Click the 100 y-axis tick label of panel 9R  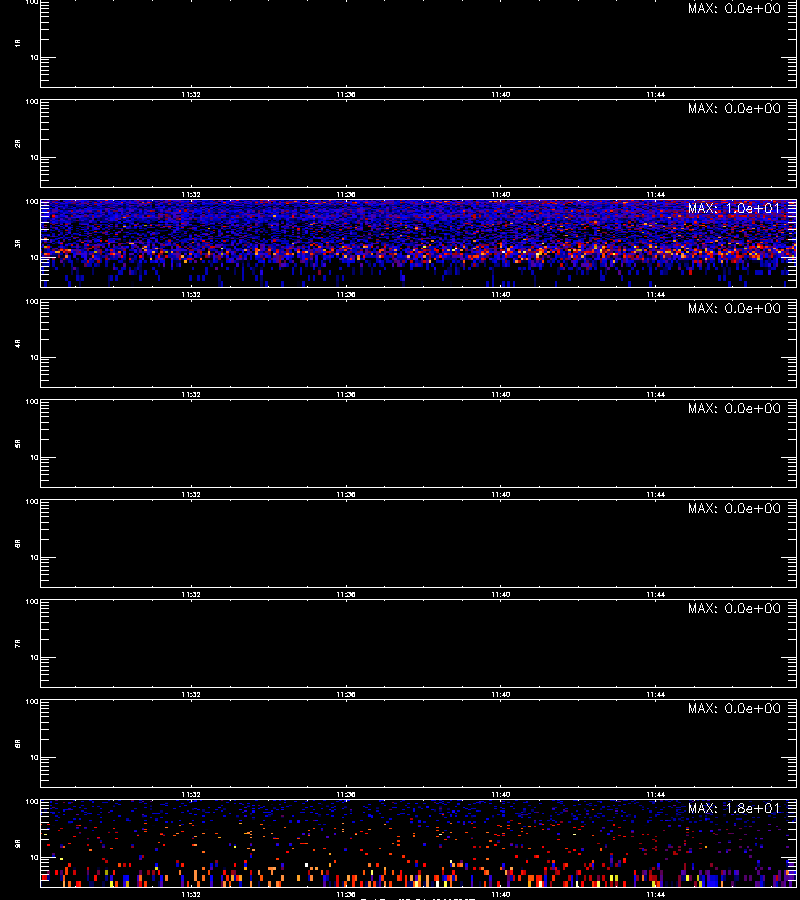point(32,802)
